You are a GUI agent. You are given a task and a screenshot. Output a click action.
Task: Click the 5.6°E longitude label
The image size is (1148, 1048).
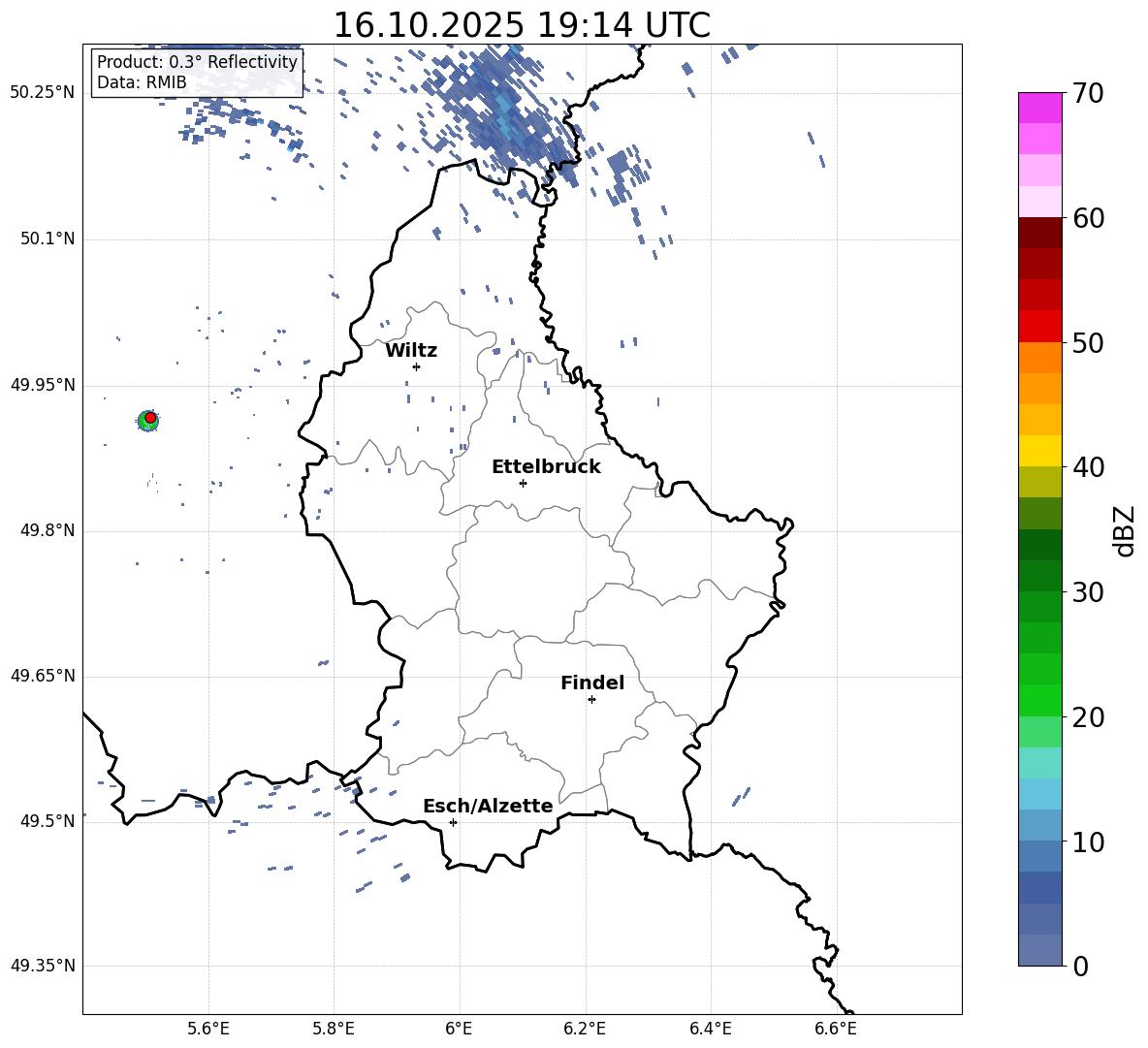pos(208,1029)
